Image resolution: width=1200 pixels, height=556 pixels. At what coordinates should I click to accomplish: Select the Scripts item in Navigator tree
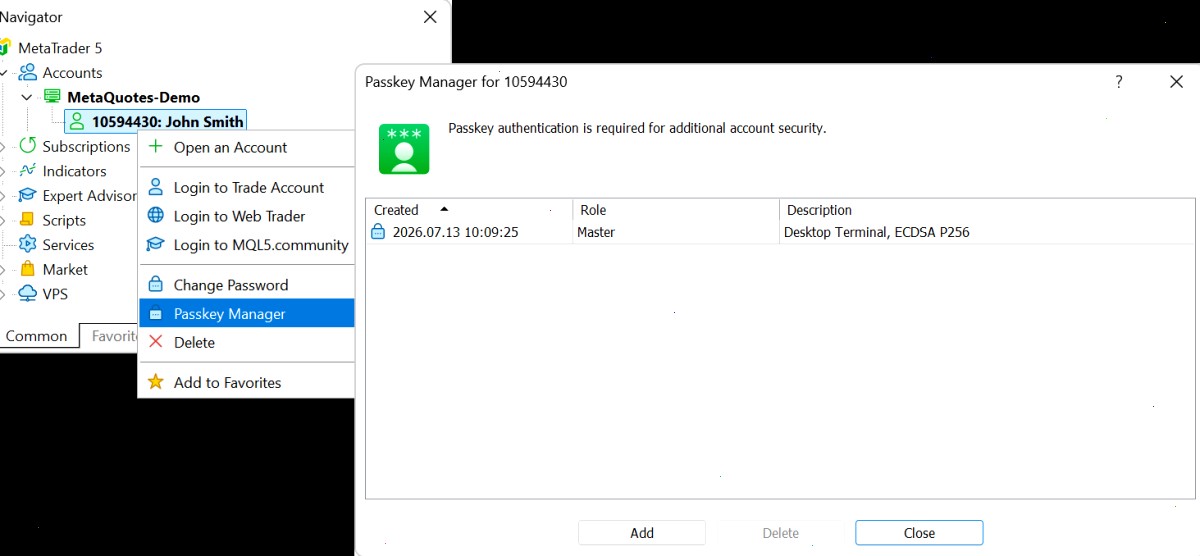click(64, 220)
